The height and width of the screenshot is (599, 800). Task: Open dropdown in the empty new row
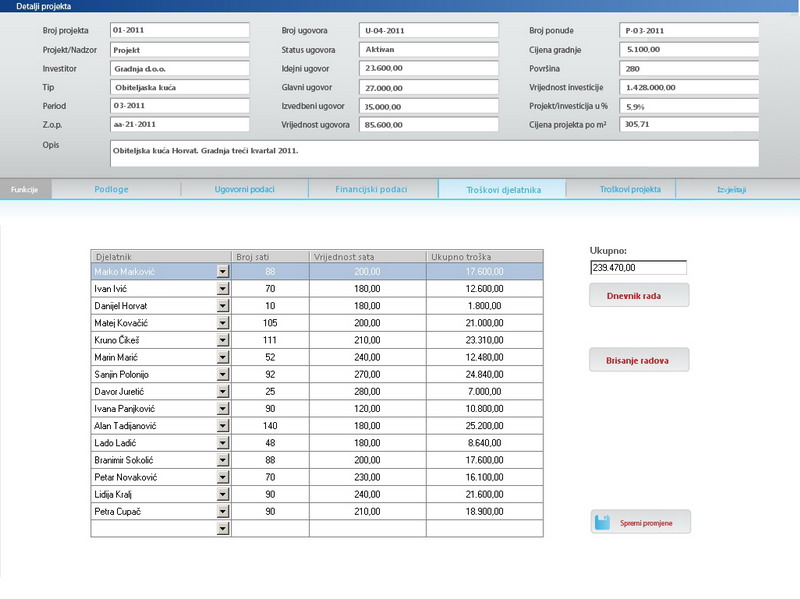pos(222,529)
